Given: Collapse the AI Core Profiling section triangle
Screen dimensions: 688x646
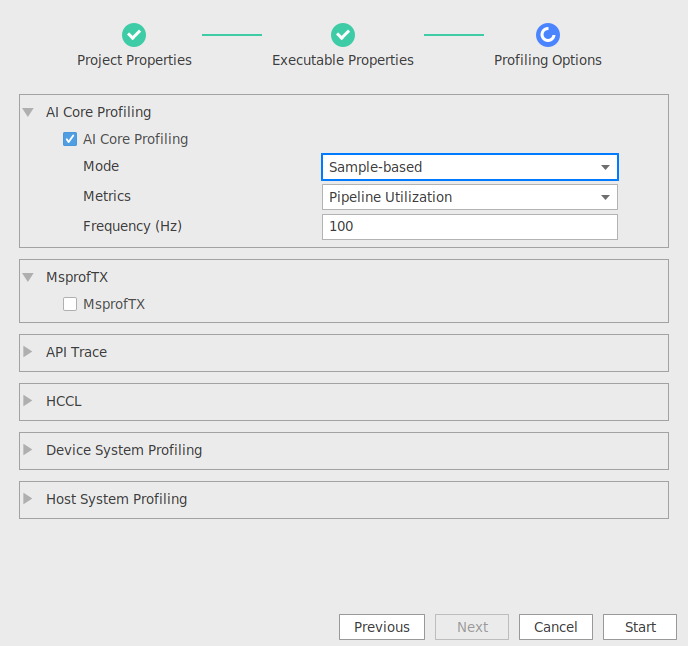Looking at the screenshot, I should coord(28,112).
